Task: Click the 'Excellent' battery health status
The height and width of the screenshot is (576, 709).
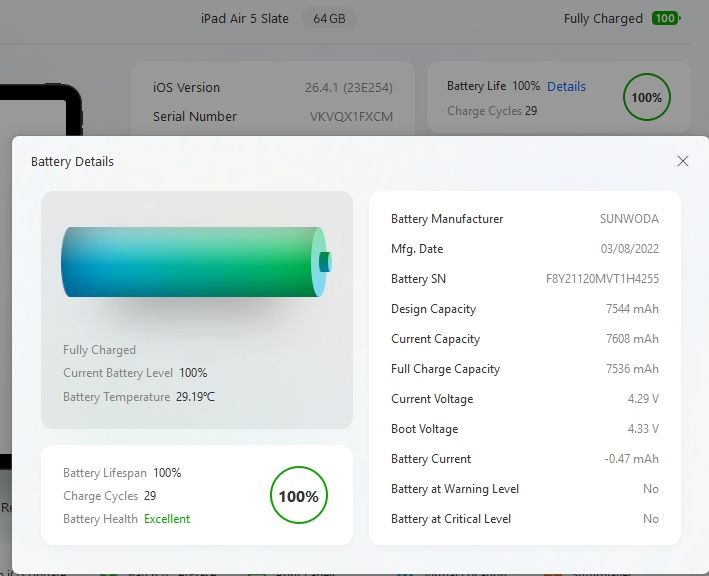Action: 167,519
